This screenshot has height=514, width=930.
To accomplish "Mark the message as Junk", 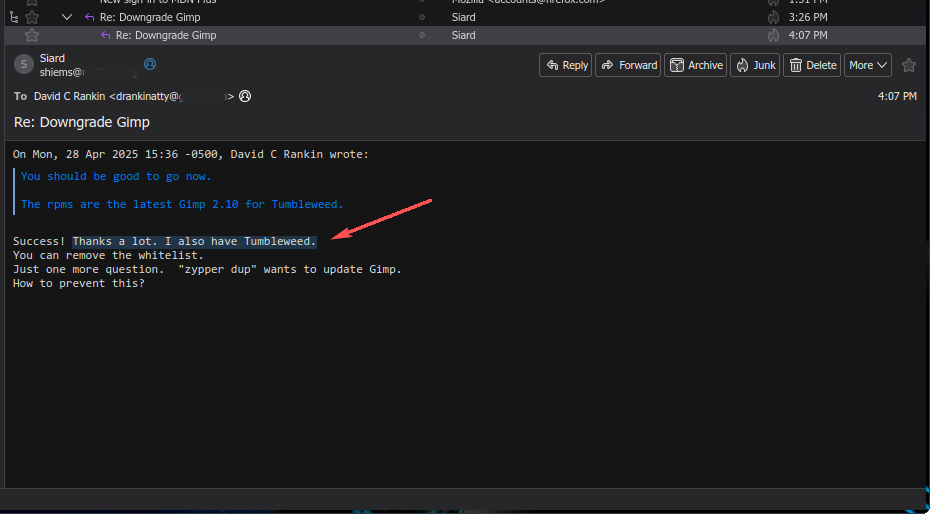I will 755,65.
